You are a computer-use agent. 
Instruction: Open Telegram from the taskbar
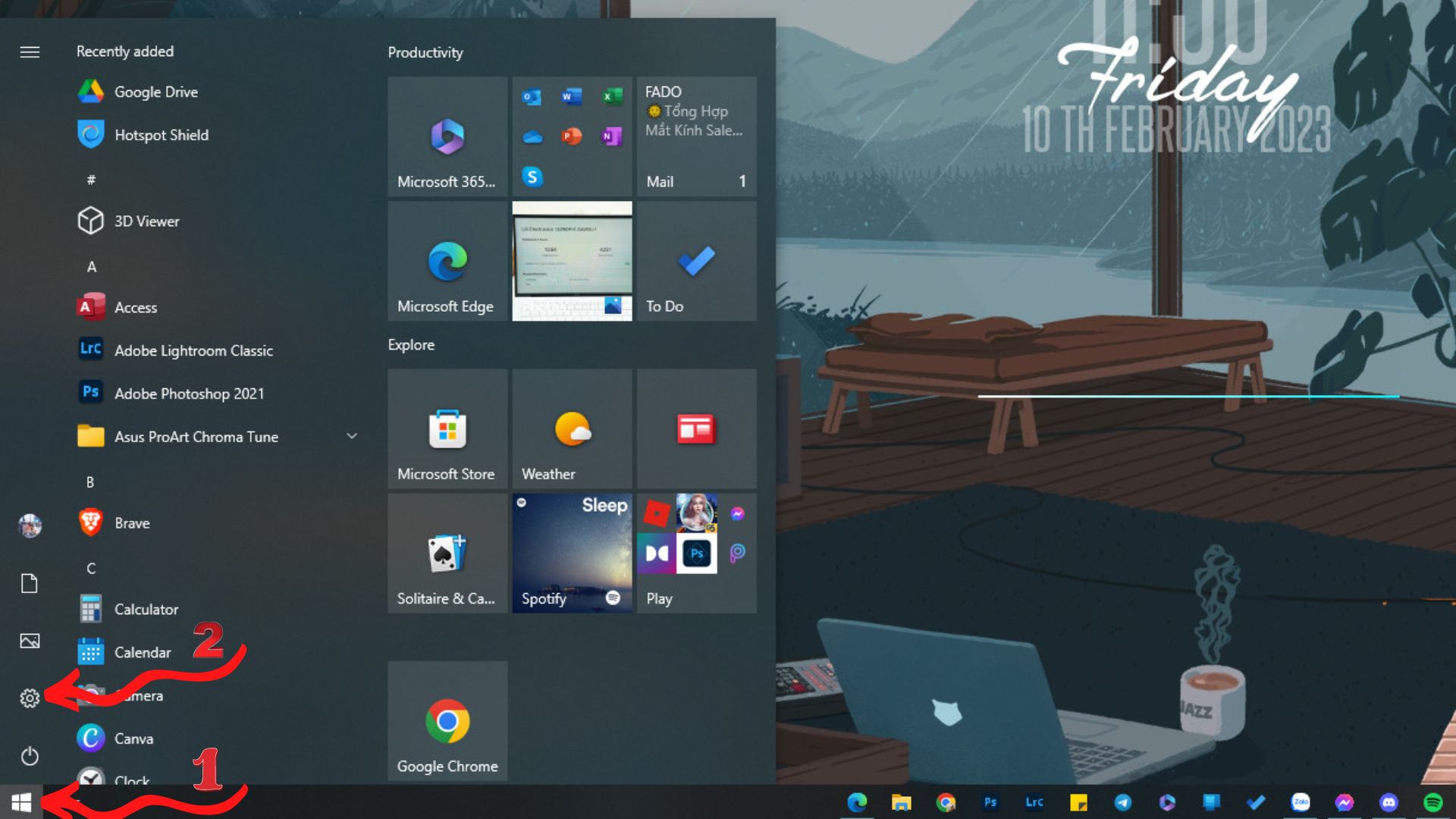click(x=1123, y=802)
